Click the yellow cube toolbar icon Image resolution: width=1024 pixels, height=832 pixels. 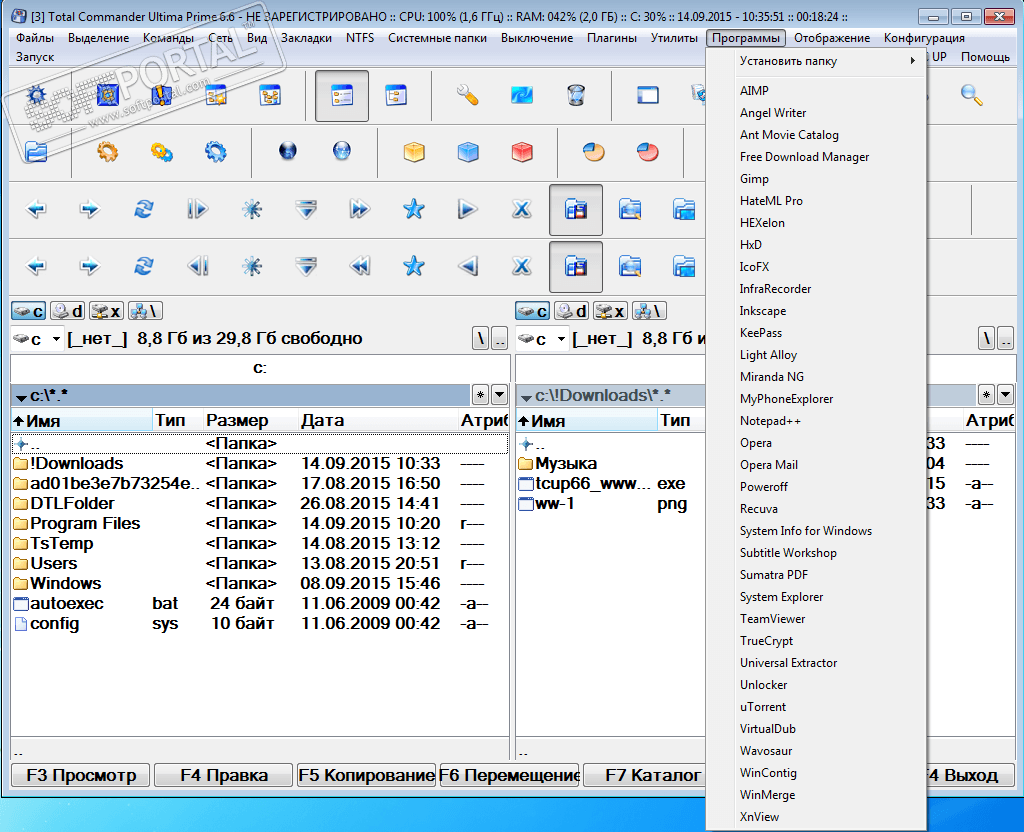414,152
